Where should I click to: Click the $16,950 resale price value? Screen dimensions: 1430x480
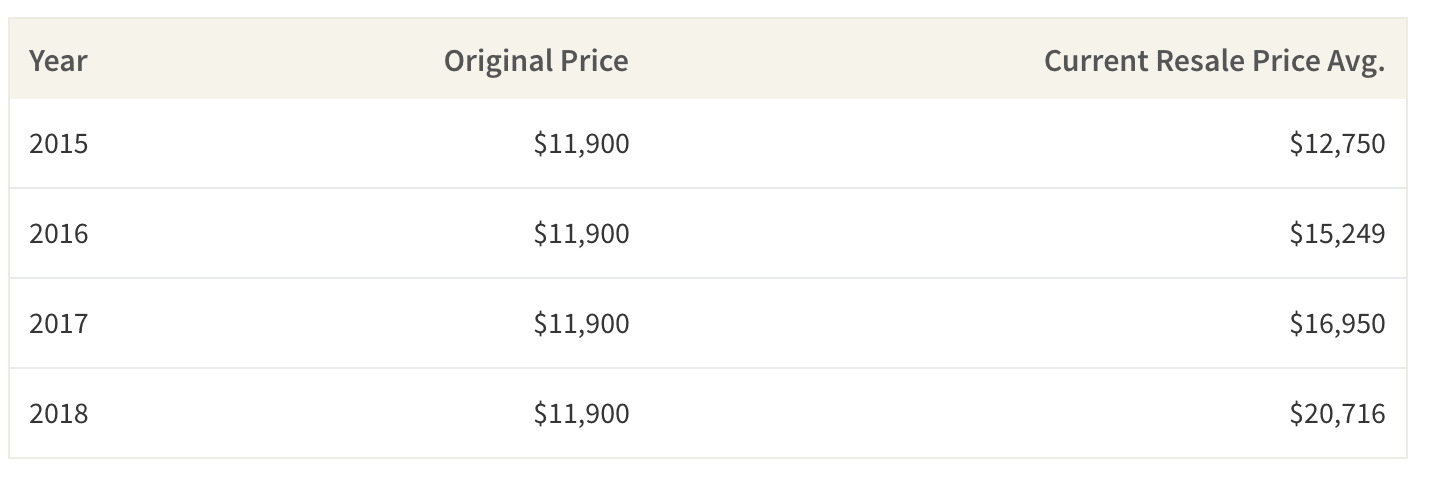[x=1337, y=324]
